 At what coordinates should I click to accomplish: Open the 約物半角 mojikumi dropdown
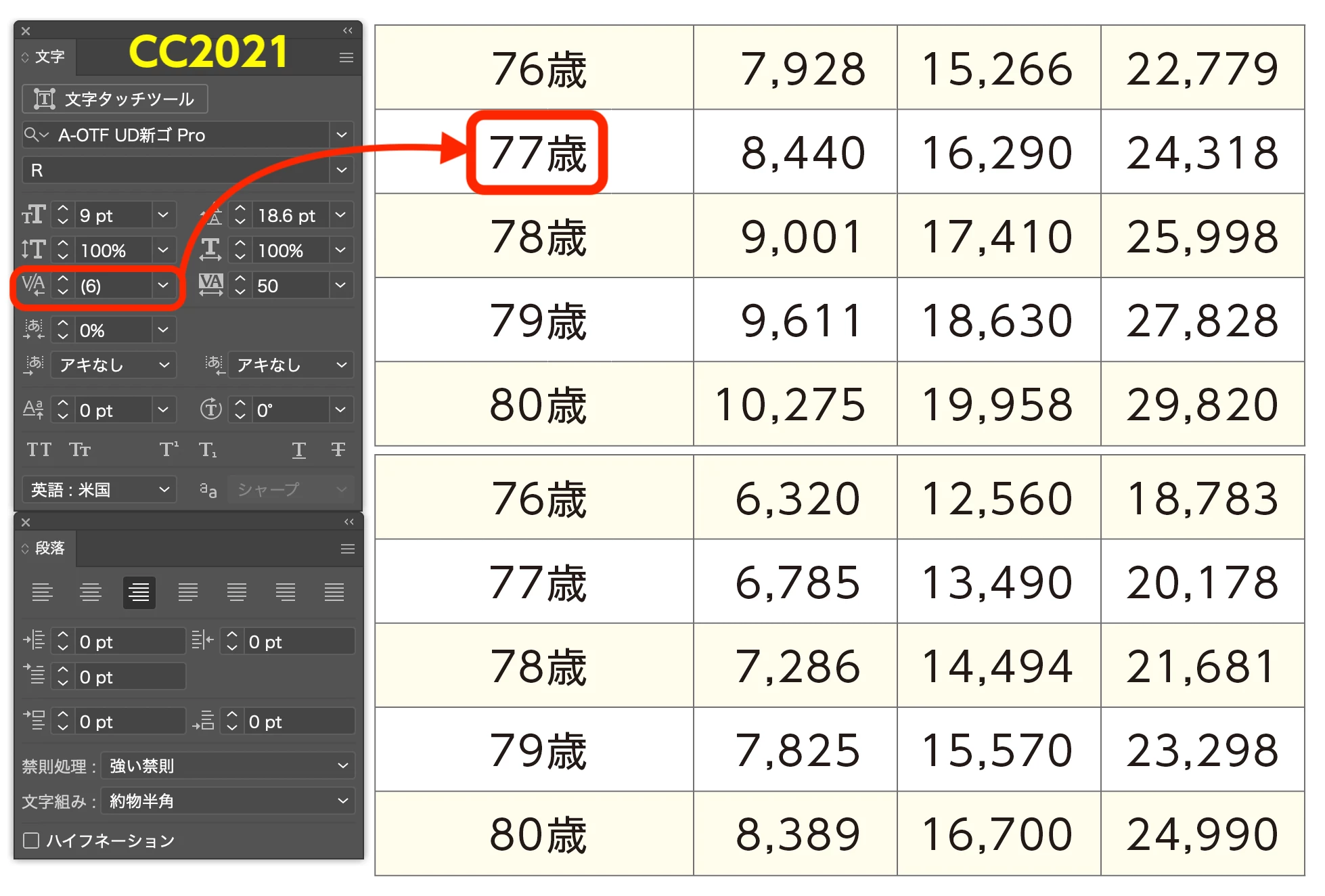(x=228, y=801)
